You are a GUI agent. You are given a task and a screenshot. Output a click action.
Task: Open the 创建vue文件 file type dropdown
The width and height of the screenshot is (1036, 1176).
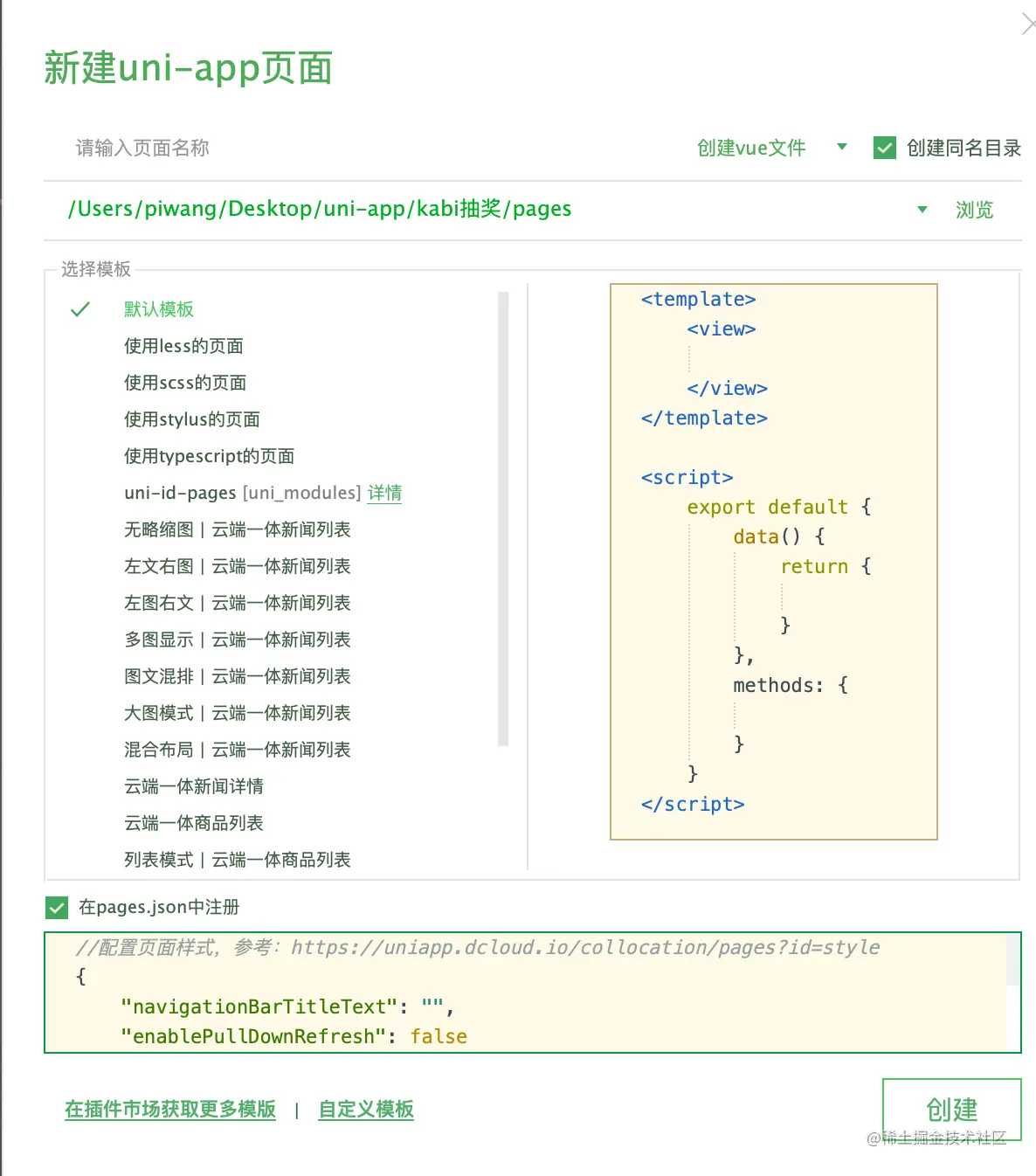[x=842, y=147]
